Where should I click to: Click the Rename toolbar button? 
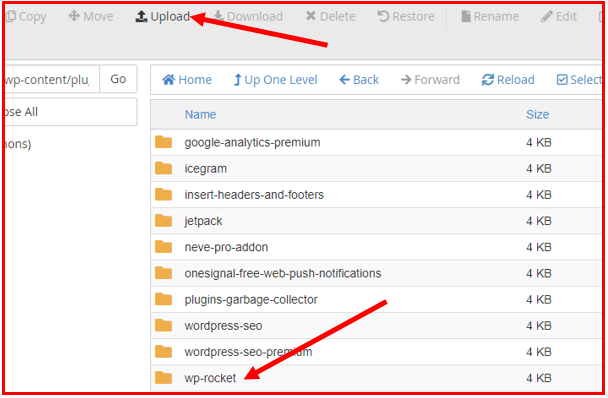pos(490,16)
